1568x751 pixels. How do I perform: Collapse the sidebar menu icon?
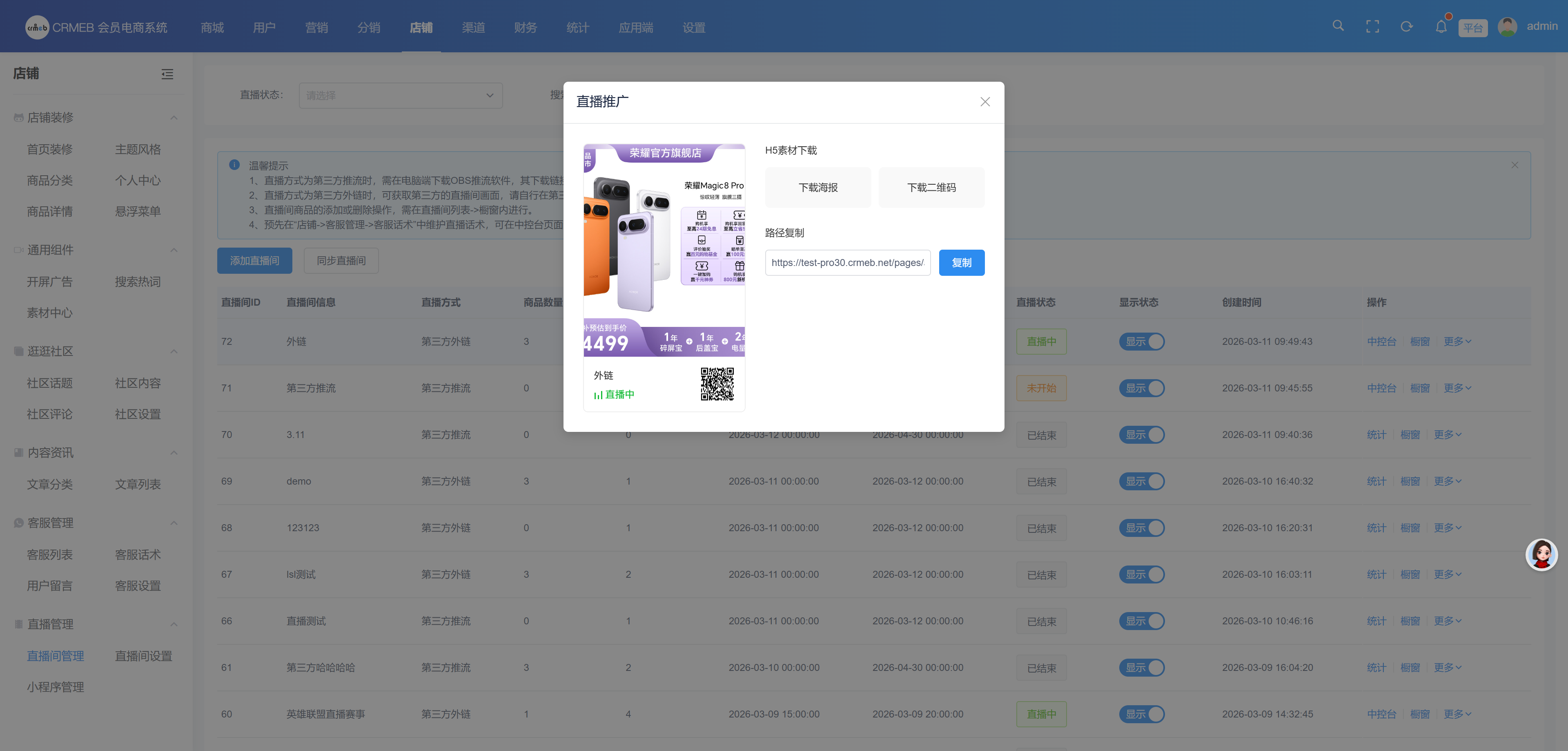(x=167, y=74)
